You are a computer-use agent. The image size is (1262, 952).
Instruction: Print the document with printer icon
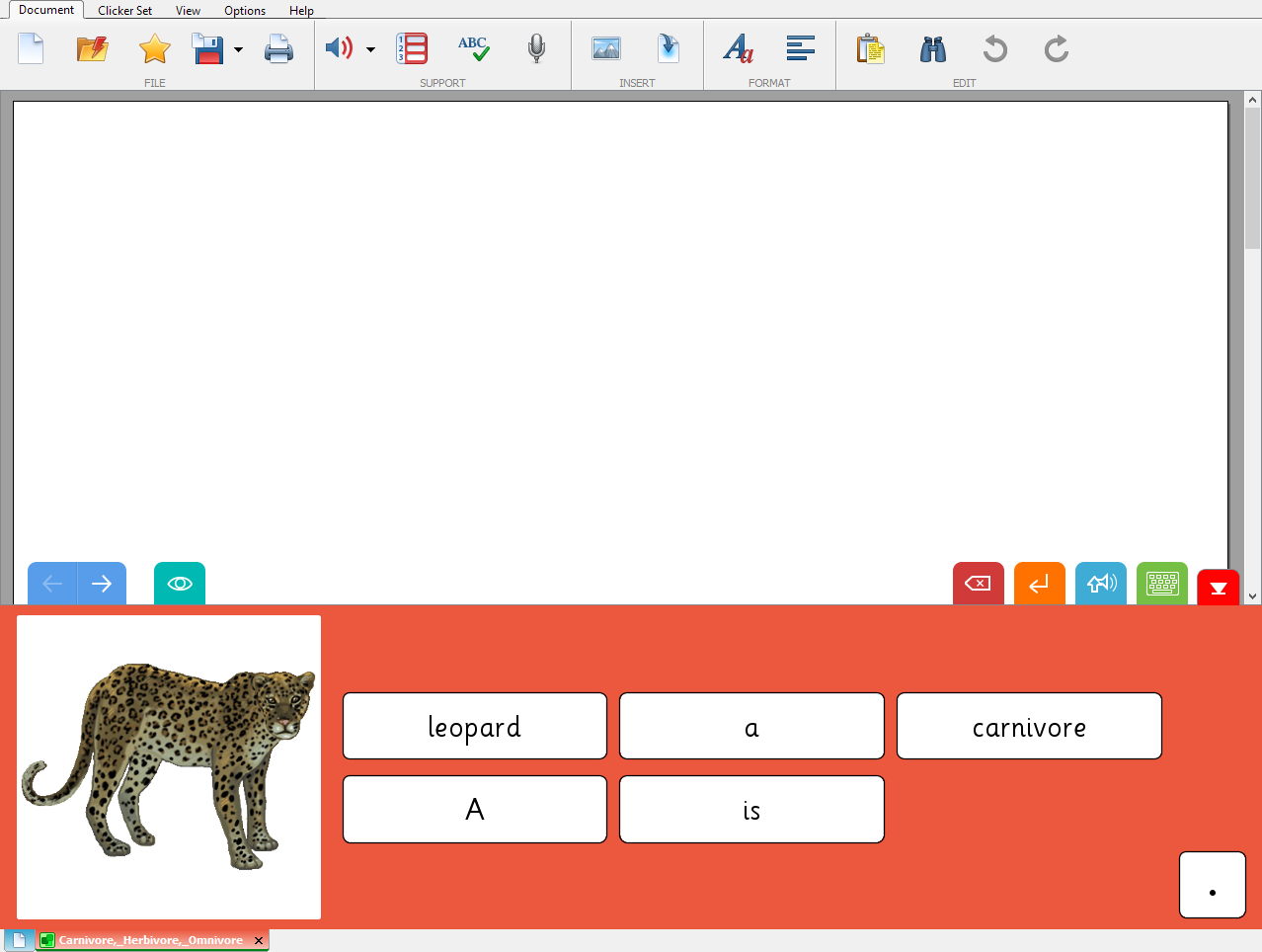[278, 48]
